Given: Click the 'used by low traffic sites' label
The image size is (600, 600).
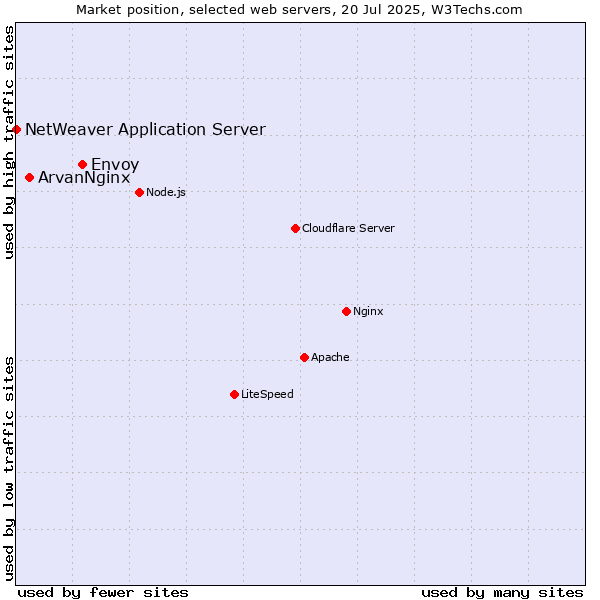Looking at the screenshot, I should coord(8,469).
